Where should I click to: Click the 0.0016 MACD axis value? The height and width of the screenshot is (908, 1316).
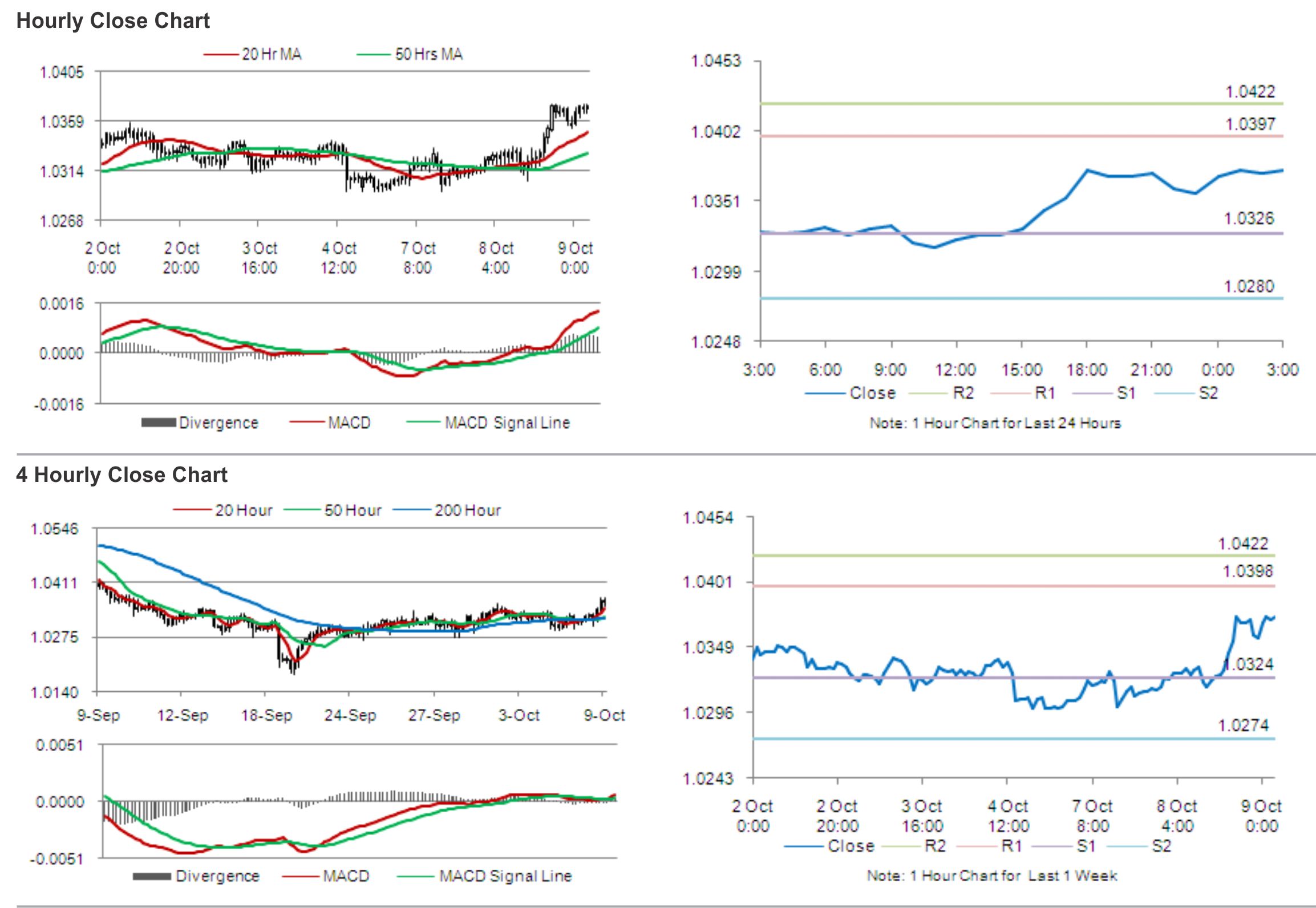point(62,304)
